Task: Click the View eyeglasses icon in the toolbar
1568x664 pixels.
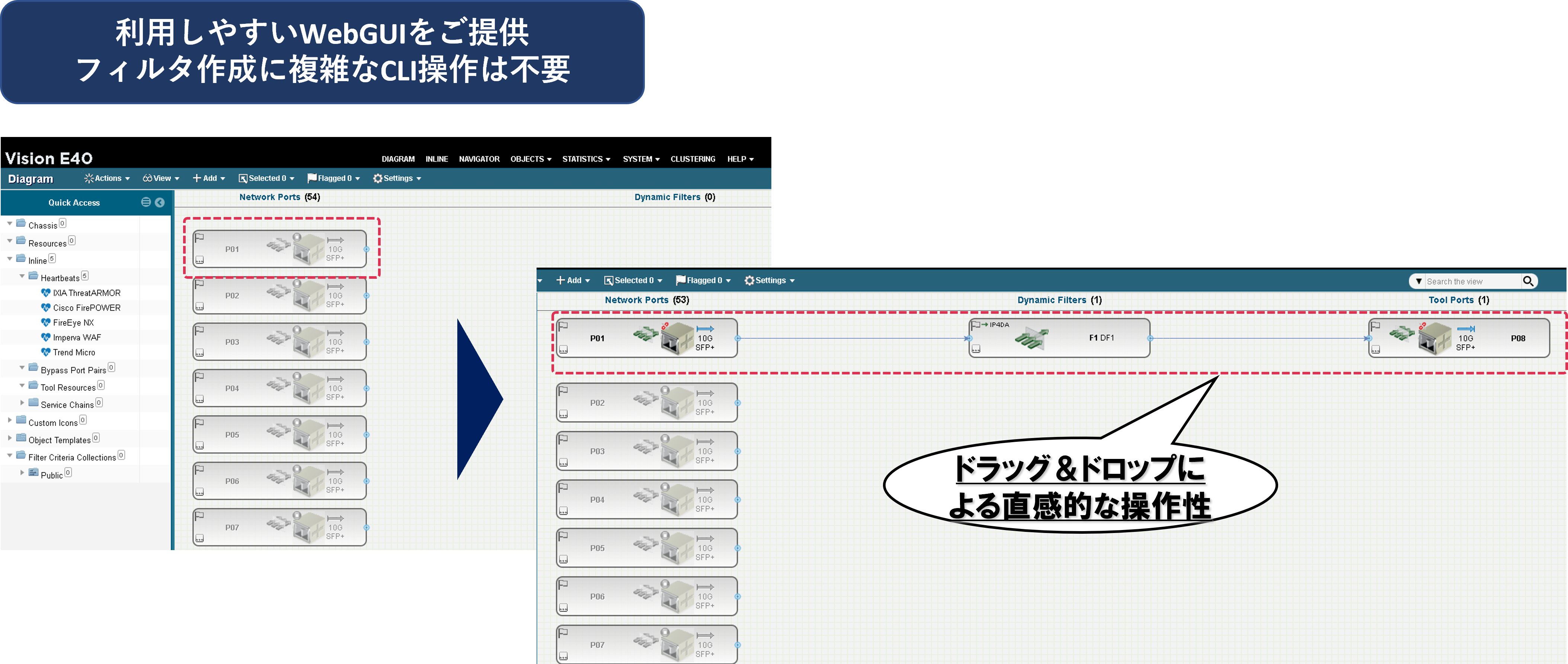Action: 148,178
